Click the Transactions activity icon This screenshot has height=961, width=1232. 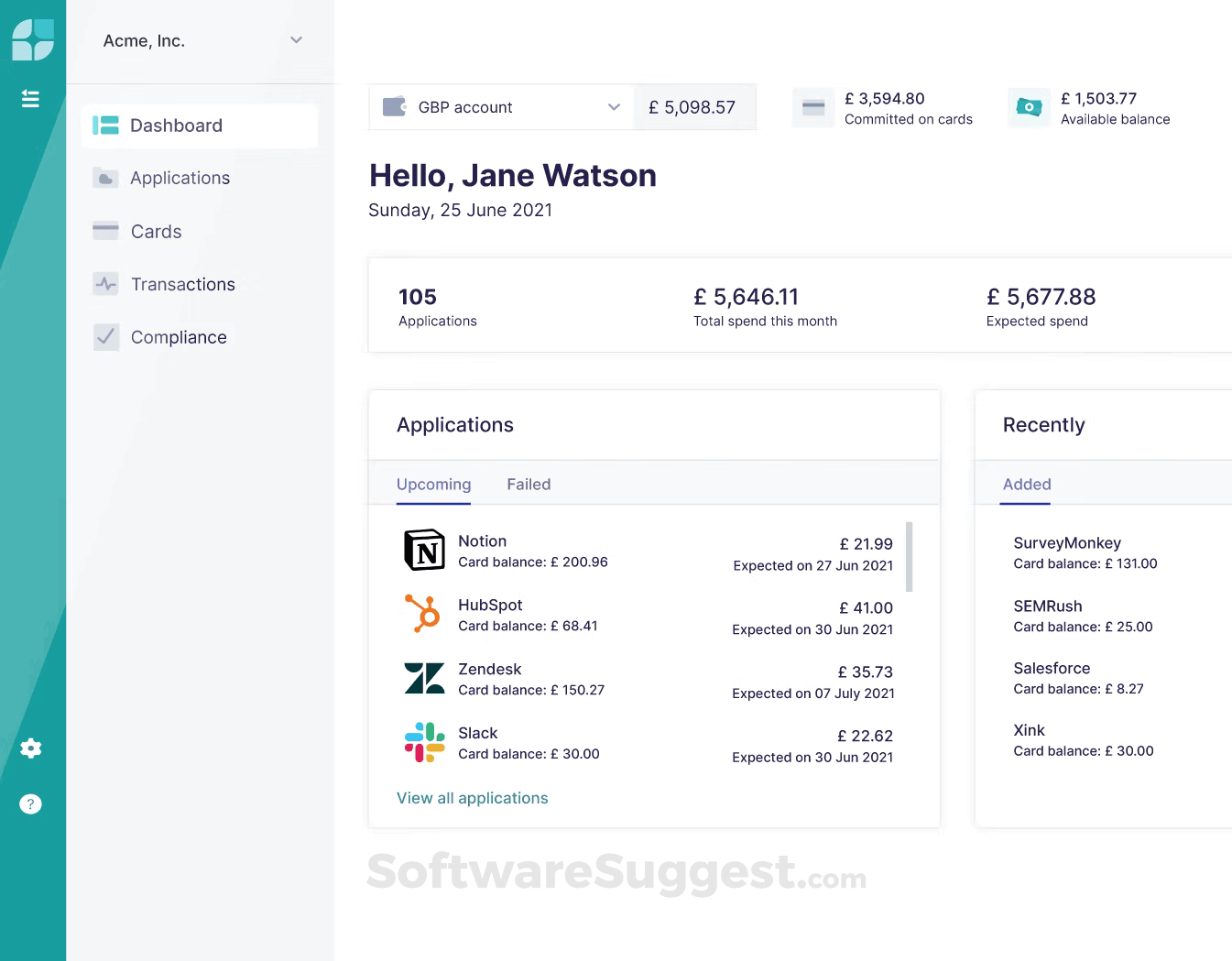pos(104,284)
